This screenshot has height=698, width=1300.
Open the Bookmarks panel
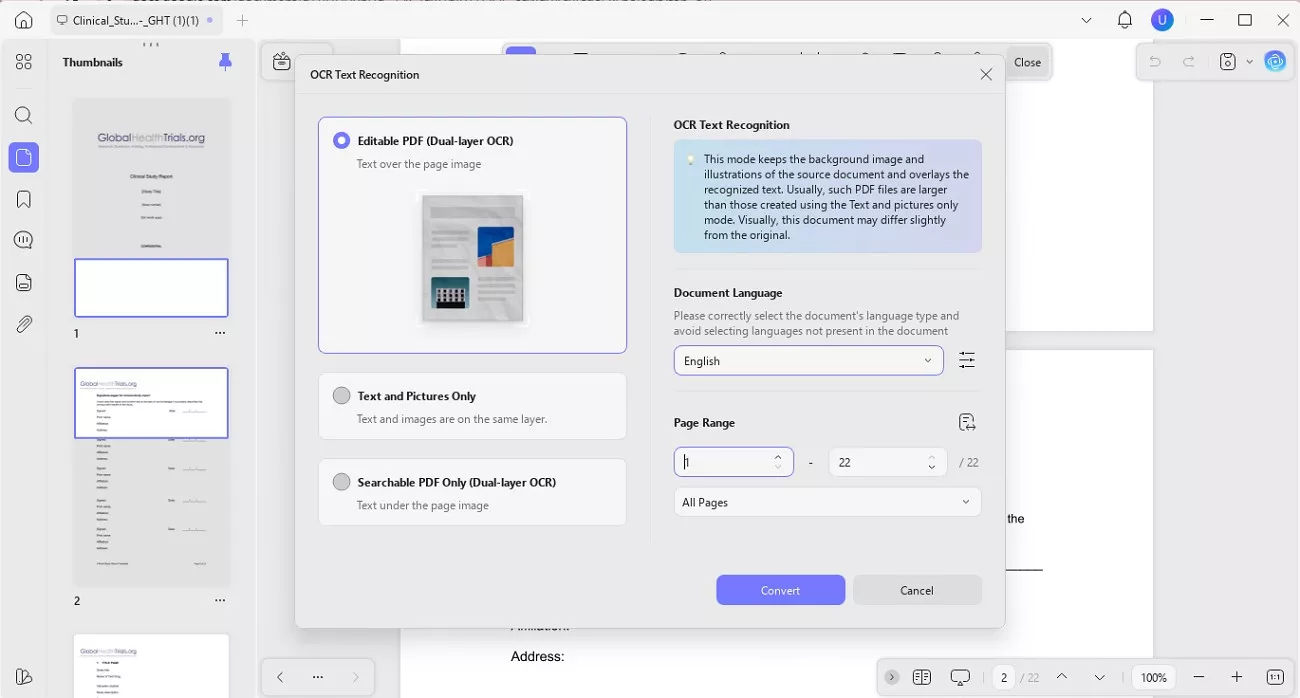click(x=24, y=198)
